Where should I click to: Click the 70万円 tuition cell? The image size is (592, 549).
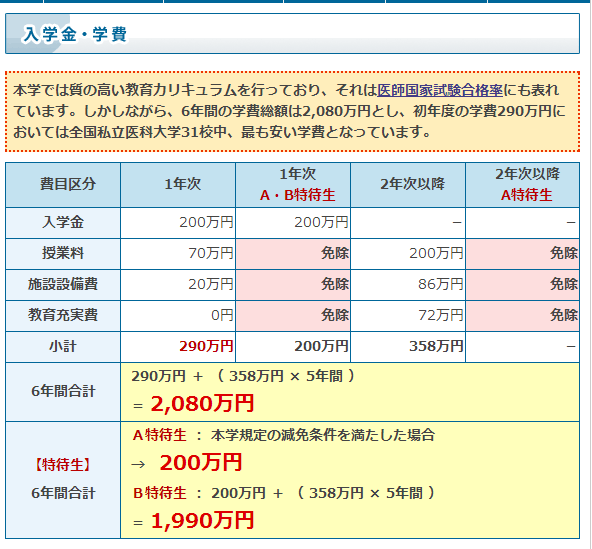(178, 253)
